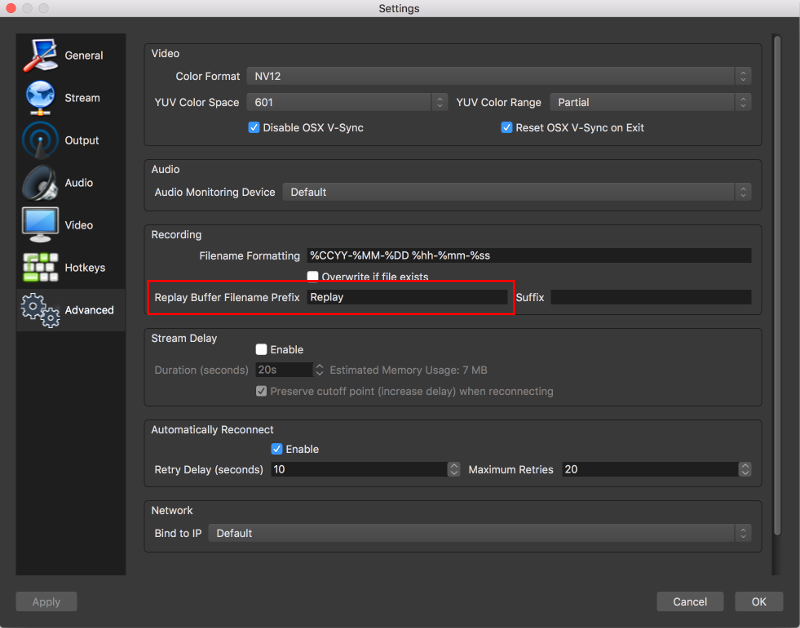Click the Cancel button
Screen dimensions: 800x628
[x=690, y=602]
